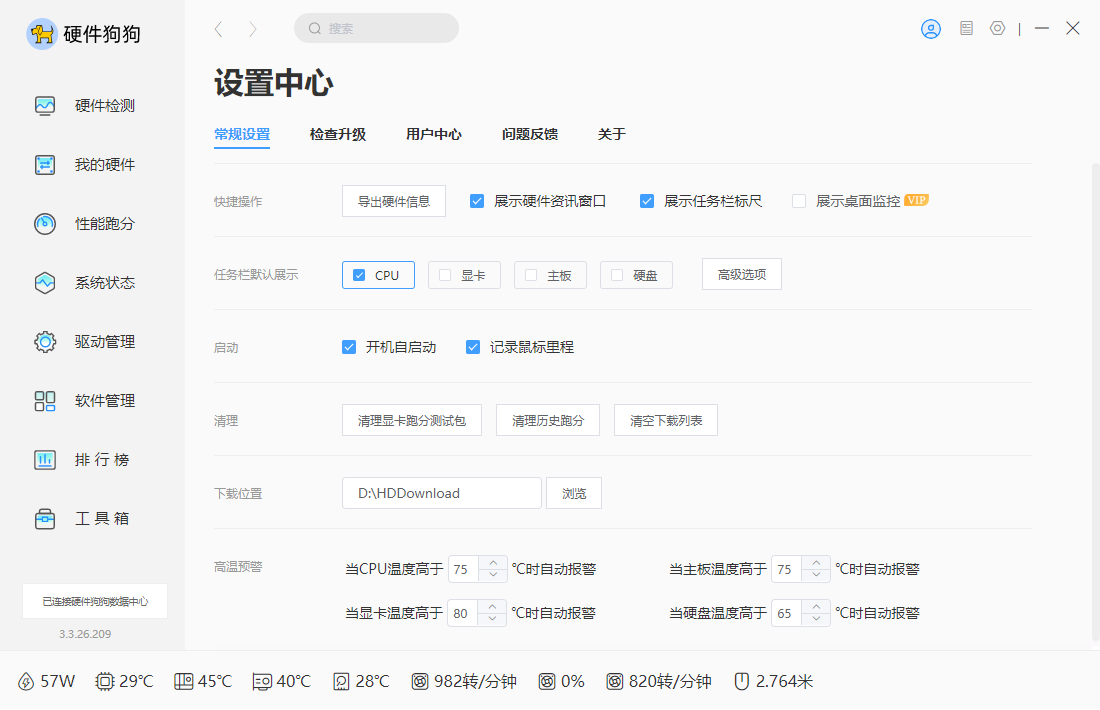
Task: Switch to the 检查升级 tab
Action: [338, 133]
